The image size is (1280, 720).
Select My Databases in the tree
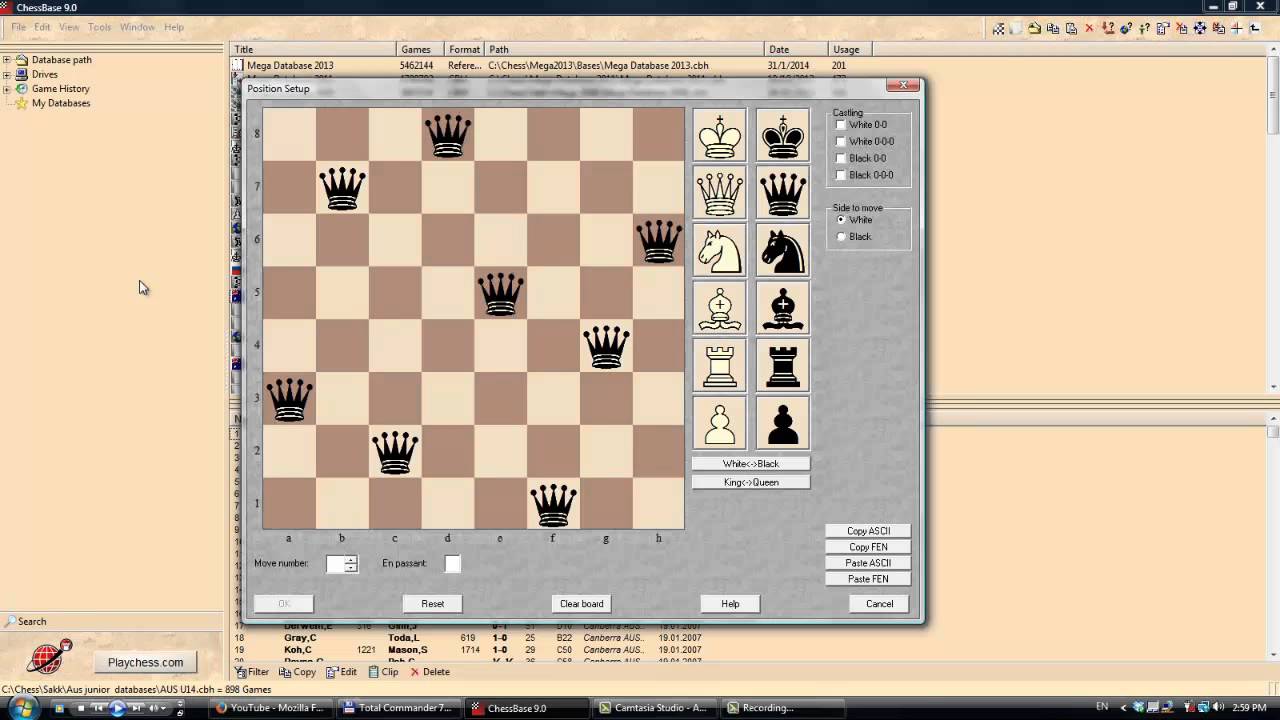point(61,103)
